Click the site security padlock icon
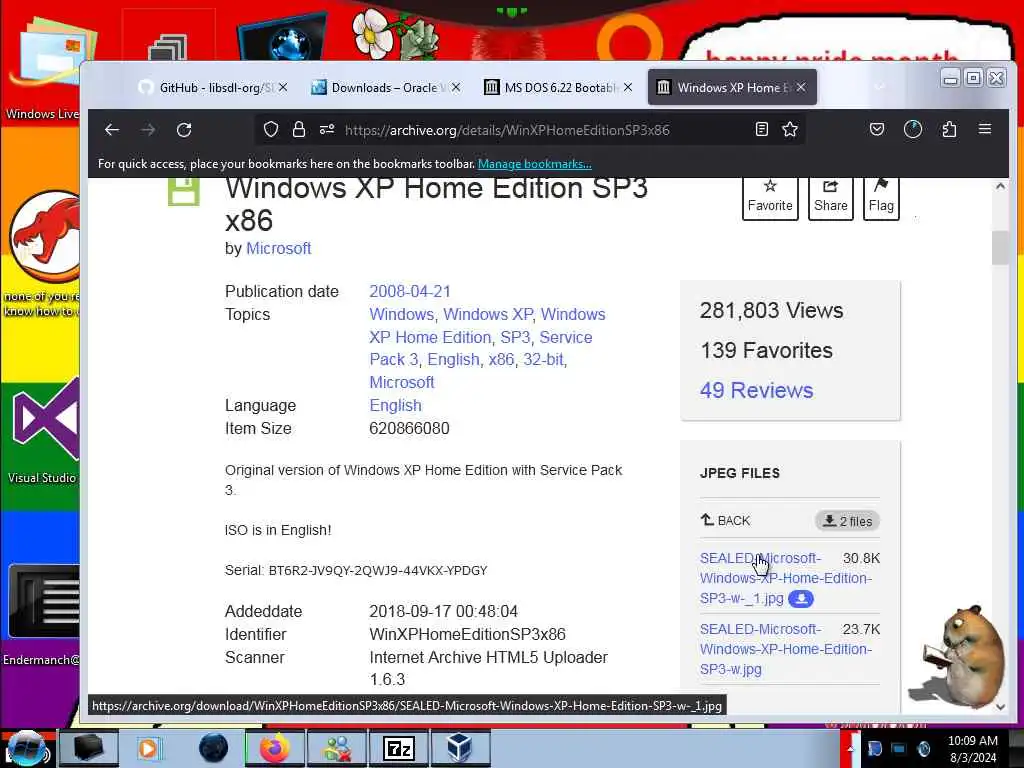Viewport: 1024px width, 768px height. tap(299, 130)
